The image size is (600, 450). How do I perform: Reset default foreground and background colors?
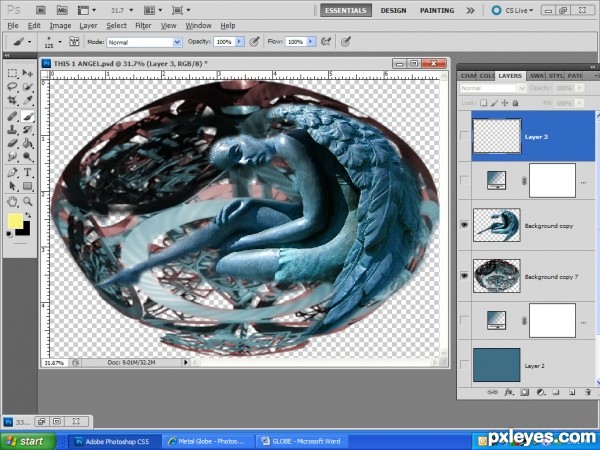[x=10, y=234]
